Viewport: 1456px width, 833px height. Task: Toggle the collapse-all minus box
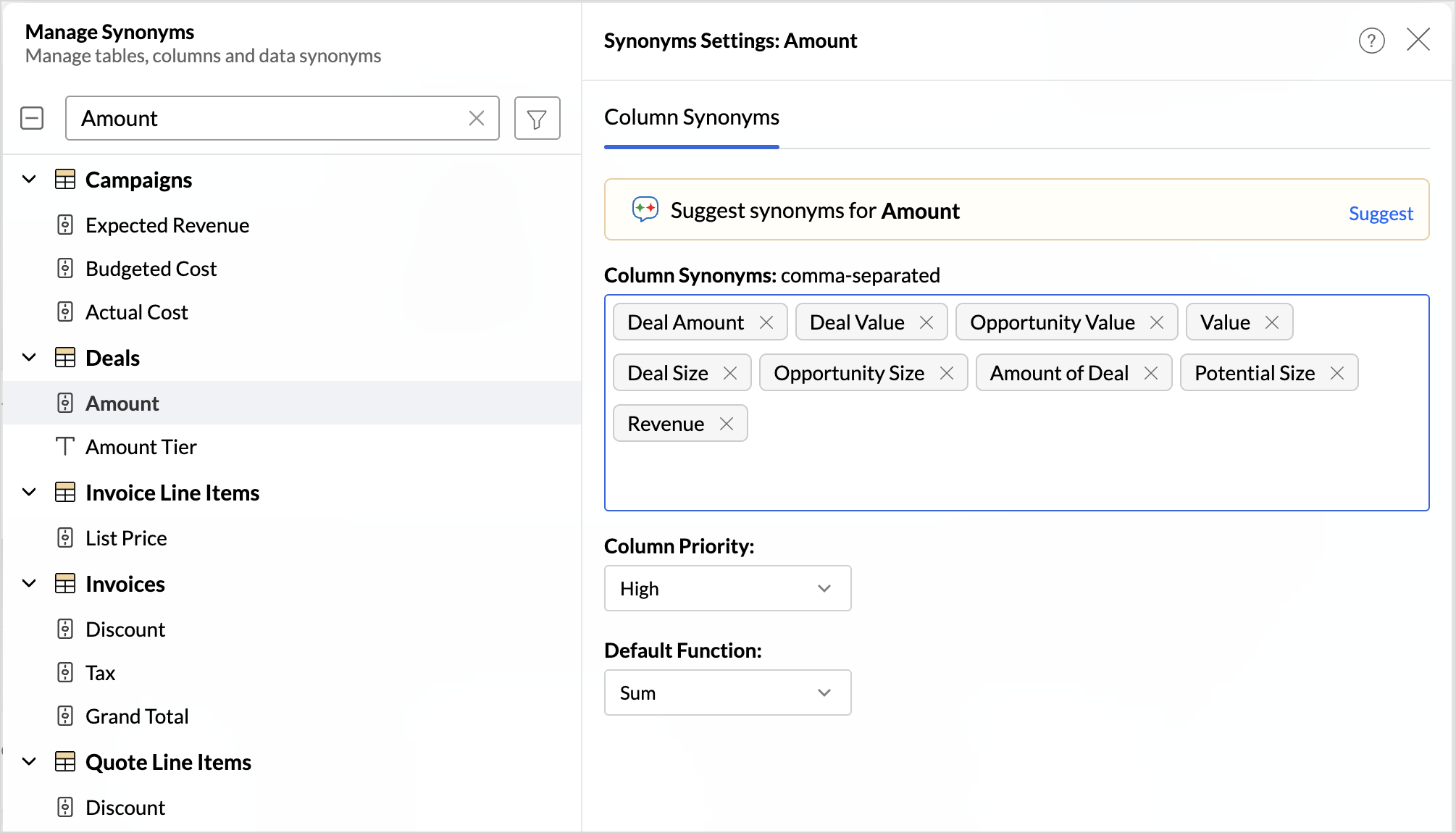[x=32, y=118]
